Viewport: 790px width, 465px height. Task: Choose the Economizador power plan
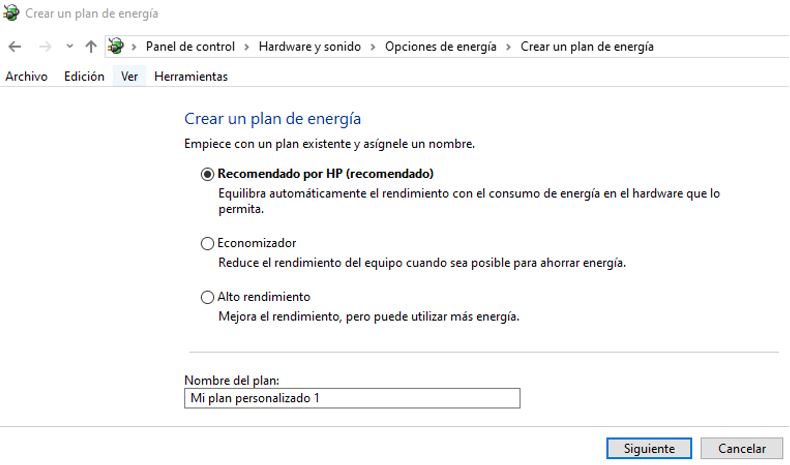click(208, 243)
